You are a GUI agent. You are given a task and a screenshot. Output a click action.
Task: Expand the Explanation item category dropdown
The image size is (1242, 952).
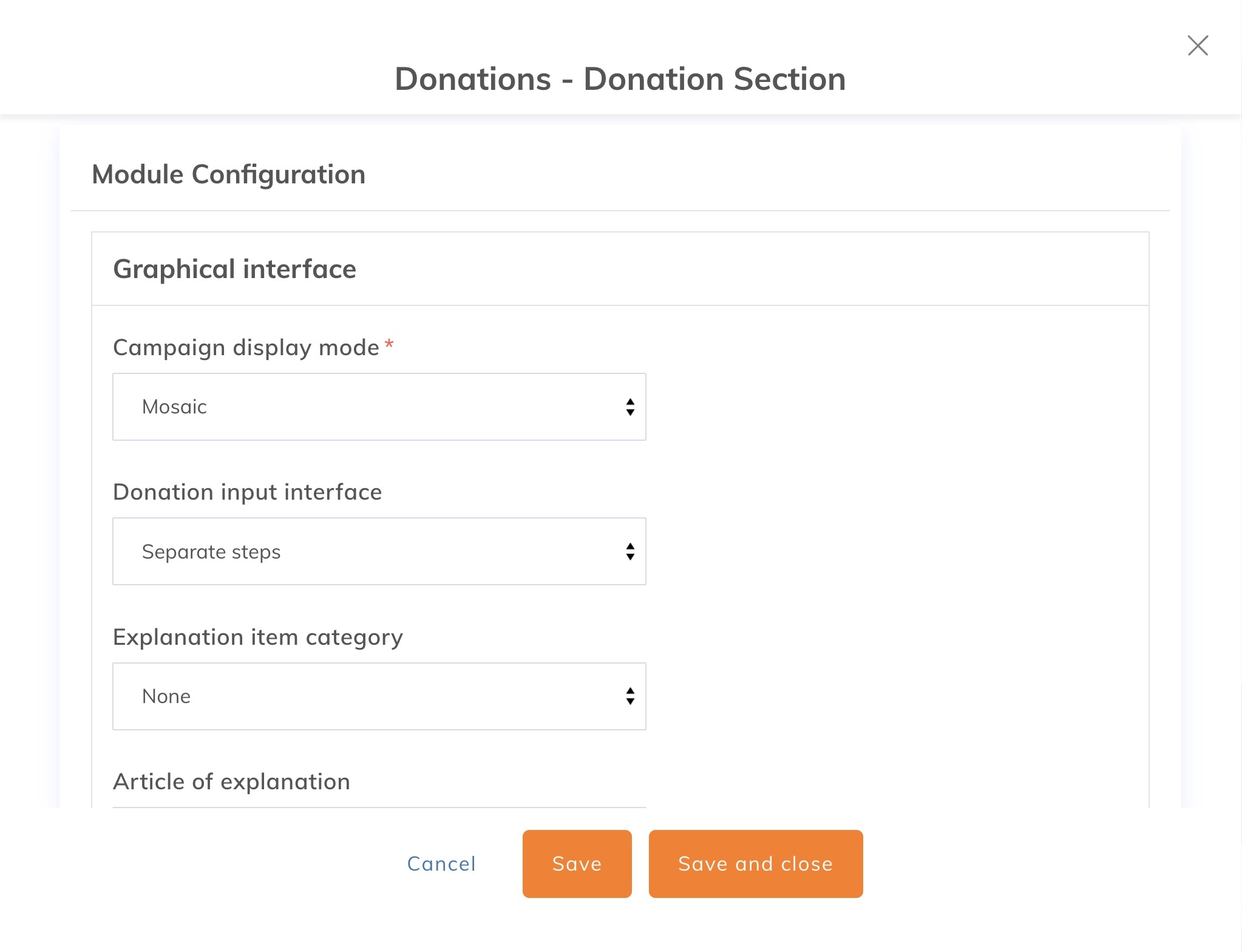pyautogui.click(x=379, y=696)
